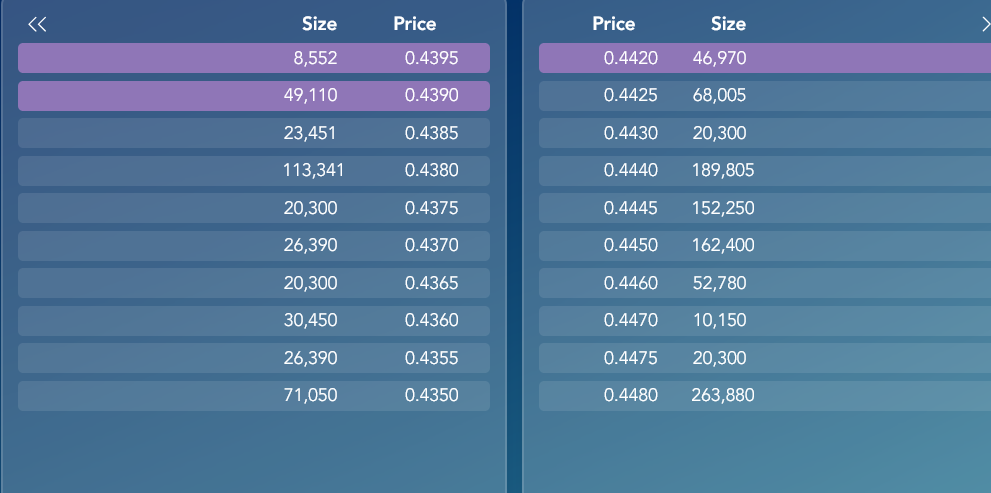Select ask row with size 263,880
The image size is (991, 493).
pos(765,396)
